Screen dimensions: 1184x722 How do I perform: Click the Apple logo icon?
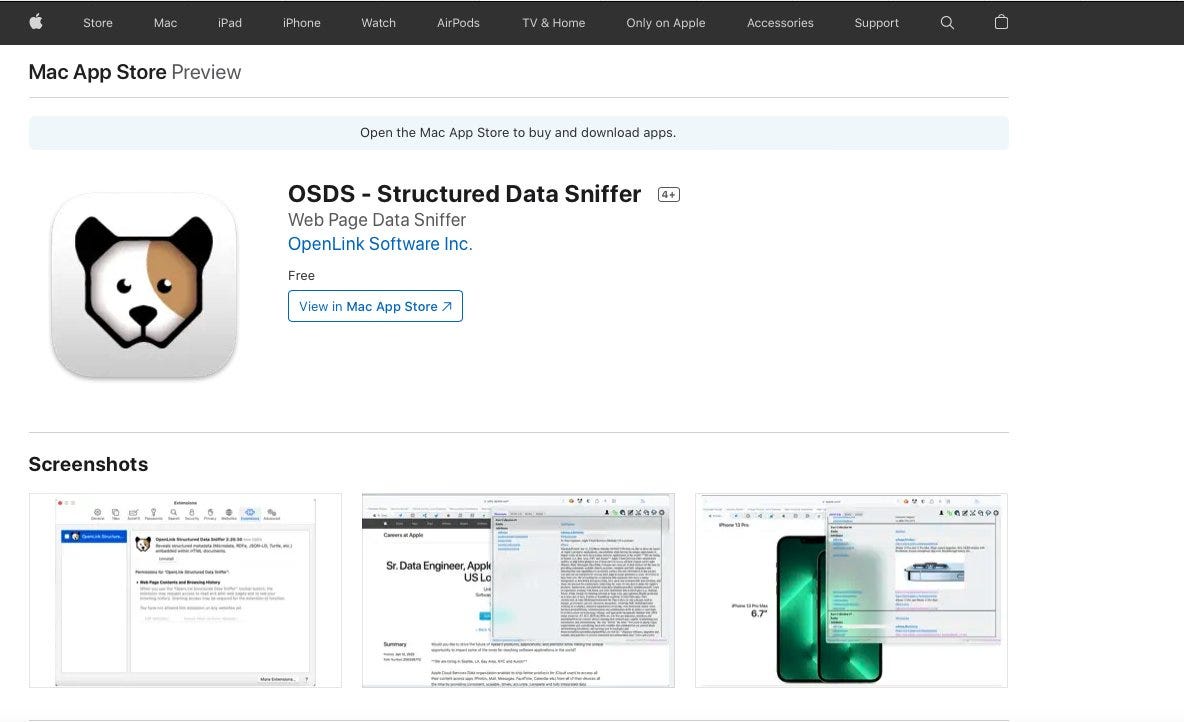35,22
